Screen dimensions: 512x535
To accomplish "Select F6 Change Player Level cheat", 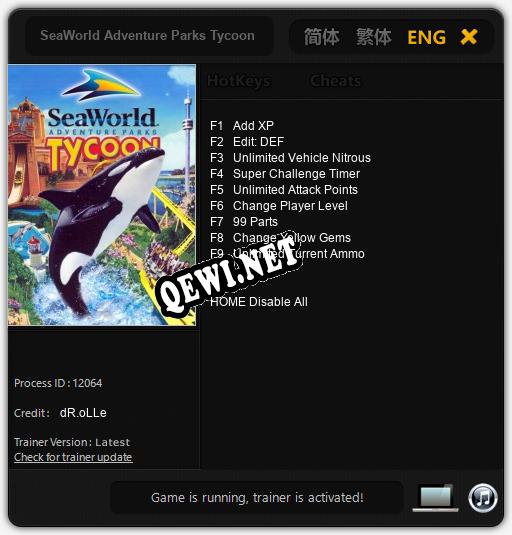I will click(279, 206).
